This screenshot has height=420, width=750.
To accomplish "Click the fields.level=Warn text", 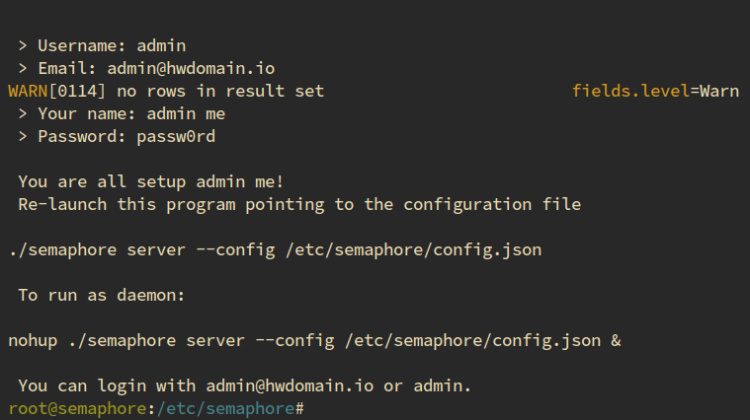I will 655,91.
